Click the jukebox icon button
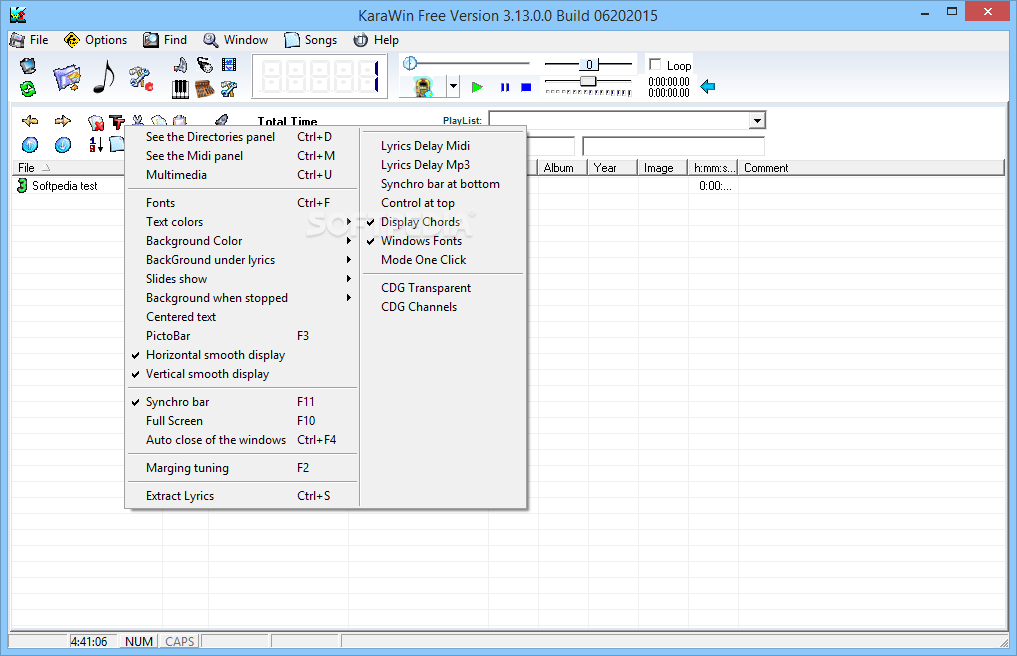1017x656 pixels. 423,87
